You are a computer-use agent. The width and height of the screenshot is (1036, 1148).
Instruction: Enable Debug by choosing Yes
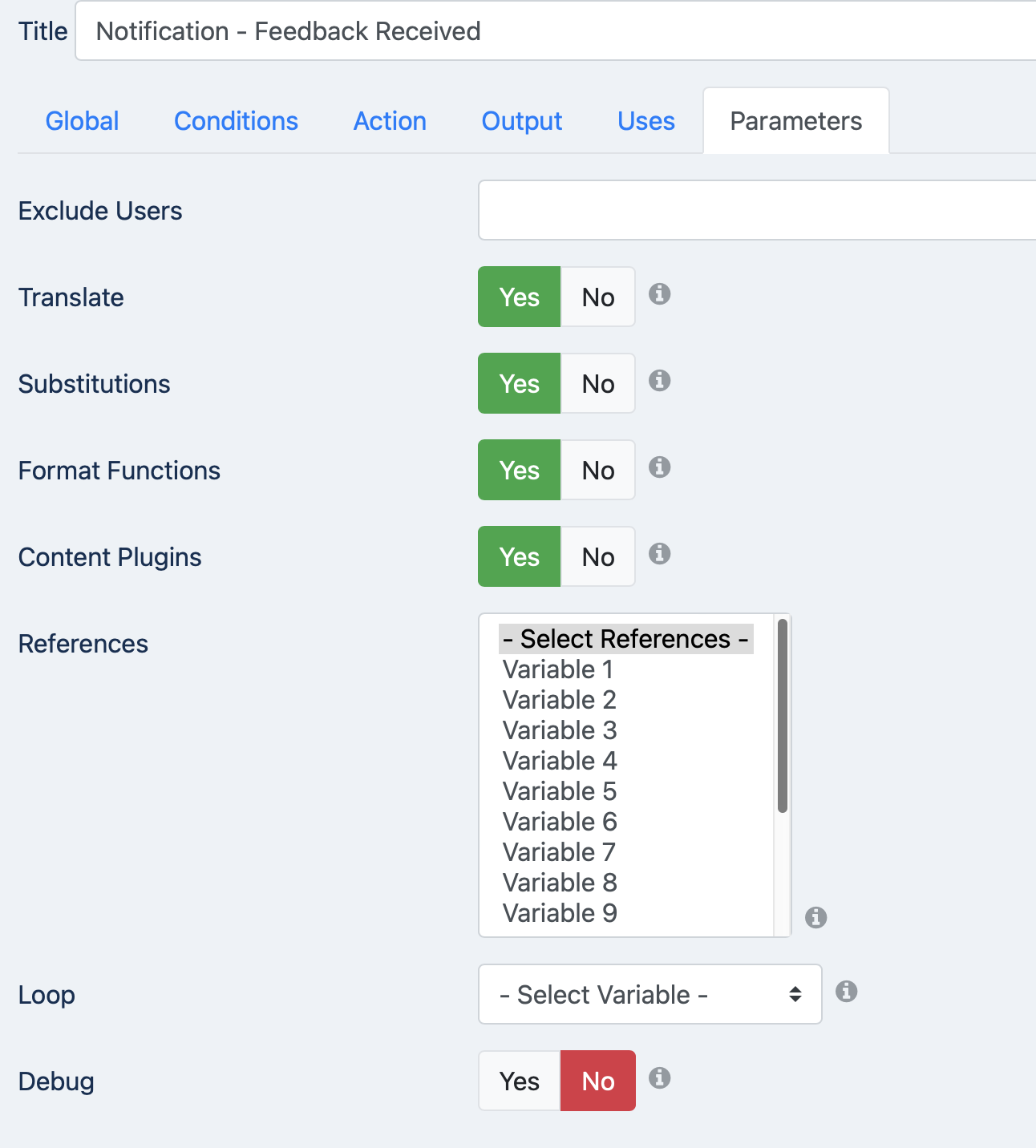520,1081
